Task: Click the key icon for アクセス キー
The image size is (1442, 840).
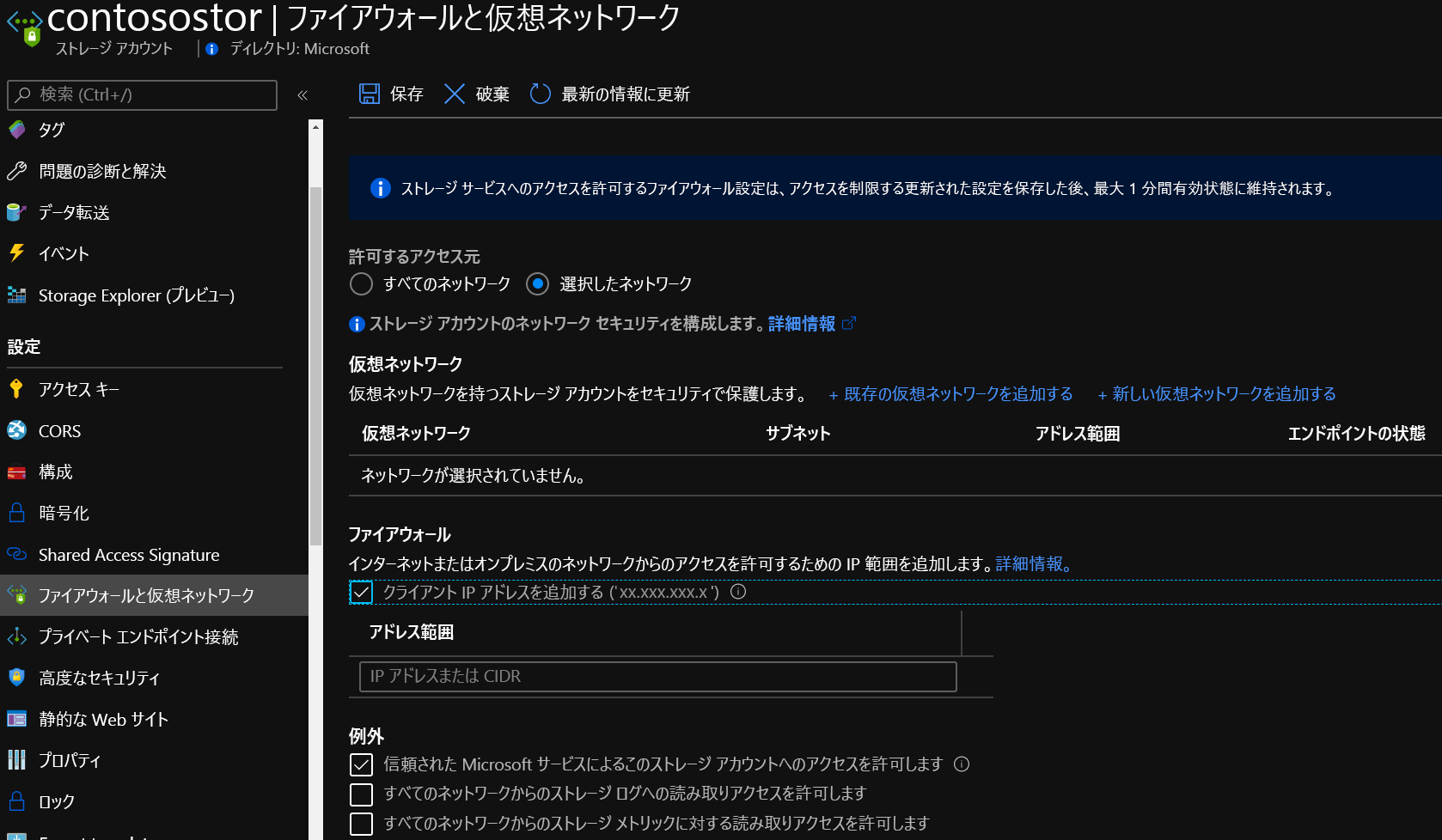Action: pyautogui.click(x=16, y=389)
